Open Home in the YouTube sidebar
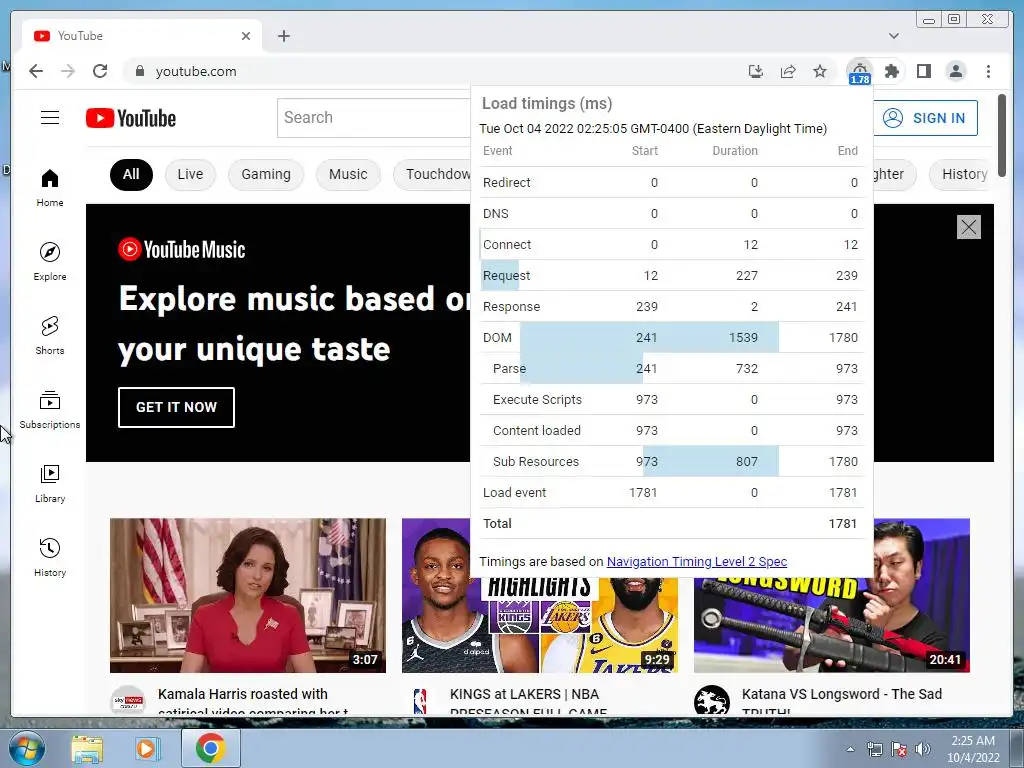The height and width of the screenshot is (768, 1024). tap(50, 188)
